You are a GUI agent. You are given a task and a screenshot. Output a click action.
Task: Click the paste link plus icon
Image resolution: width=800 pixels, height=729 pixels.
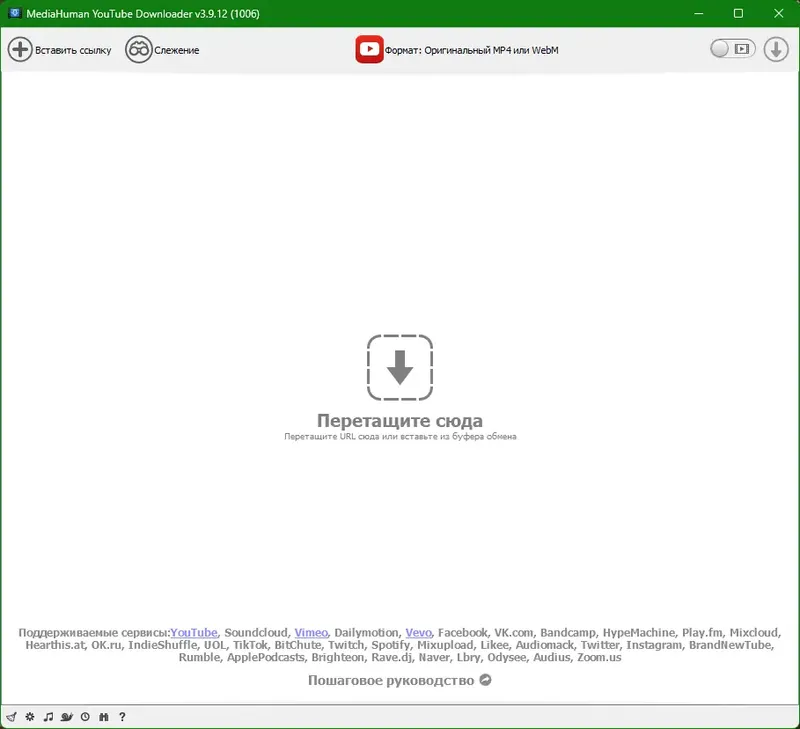(x=20, y=49)
